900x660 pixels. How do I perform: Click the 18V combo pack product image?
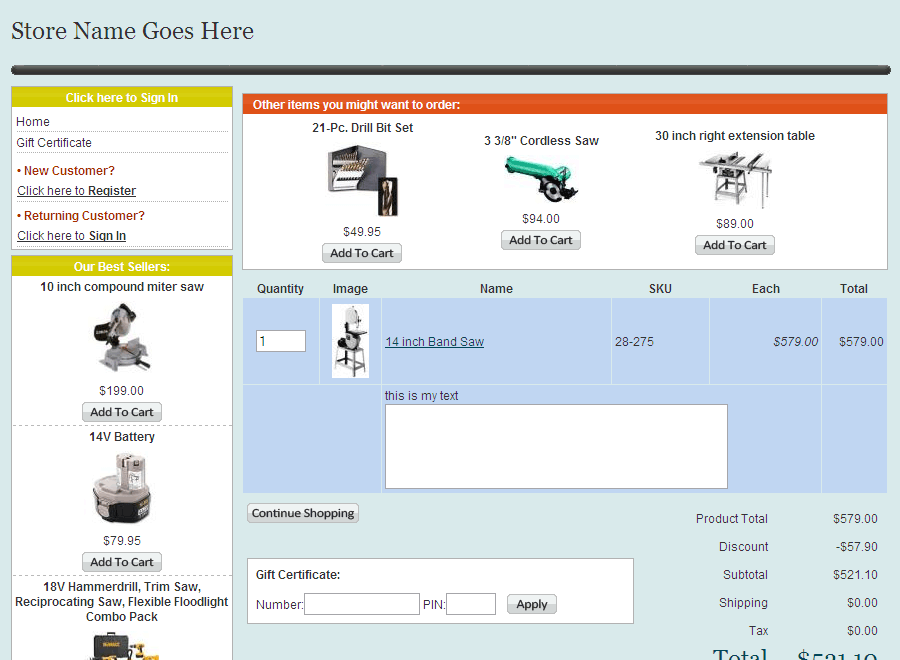pyautogui.click(x=121, y=648)
